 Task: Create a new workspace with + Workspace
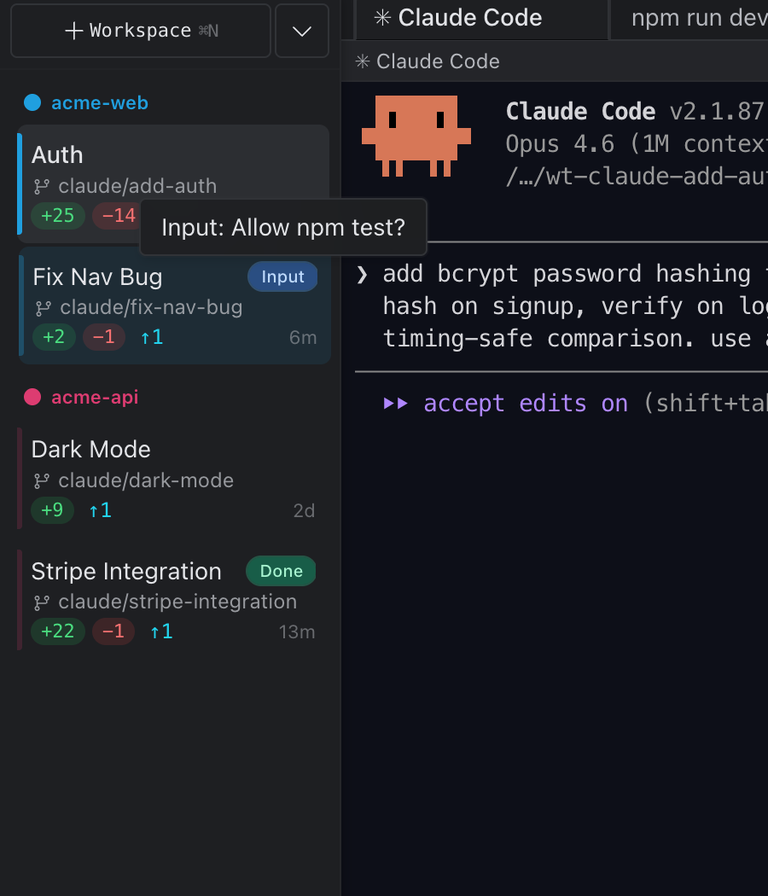[x=141, y=31]
